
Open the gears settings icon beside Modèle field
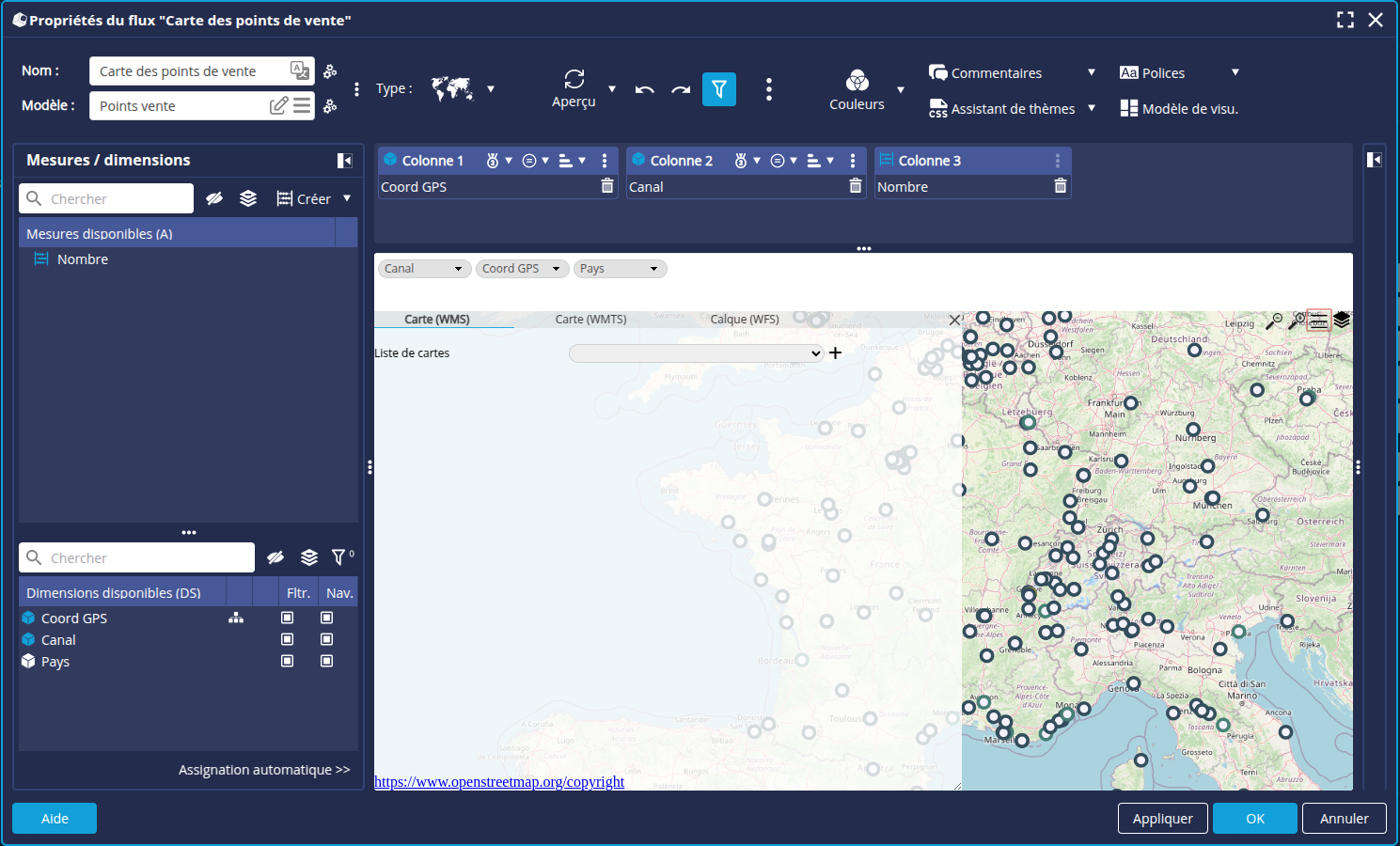(330, 106)
